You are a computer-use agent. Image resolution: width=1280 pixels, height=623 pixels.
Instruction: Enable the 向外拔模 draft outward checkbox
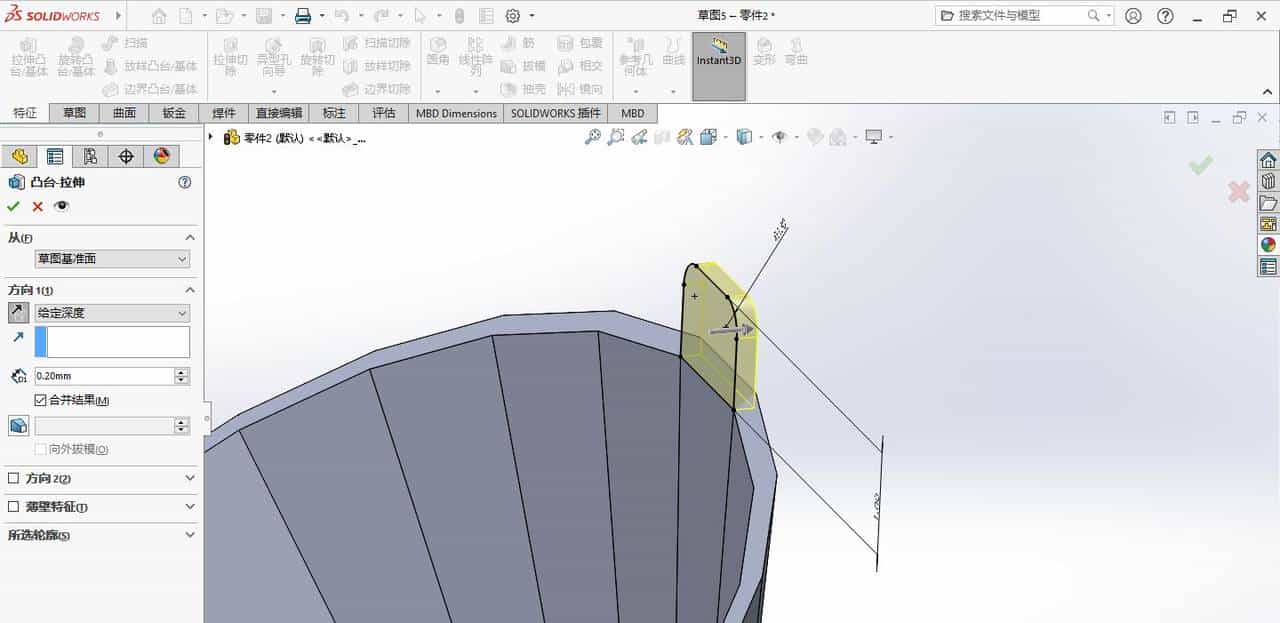pyautogui.click(x=39, y=450)
